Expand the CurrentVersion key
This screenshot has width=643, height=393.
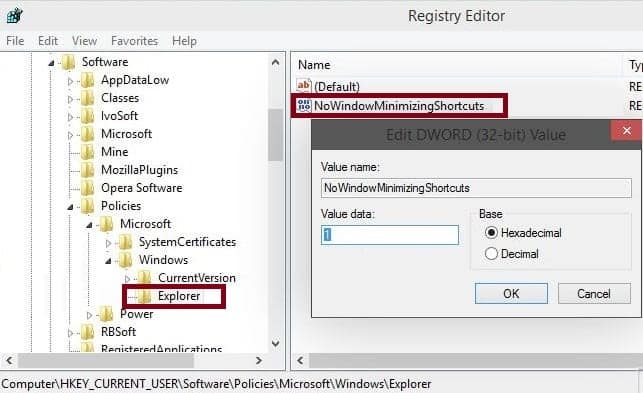[127, 279]
